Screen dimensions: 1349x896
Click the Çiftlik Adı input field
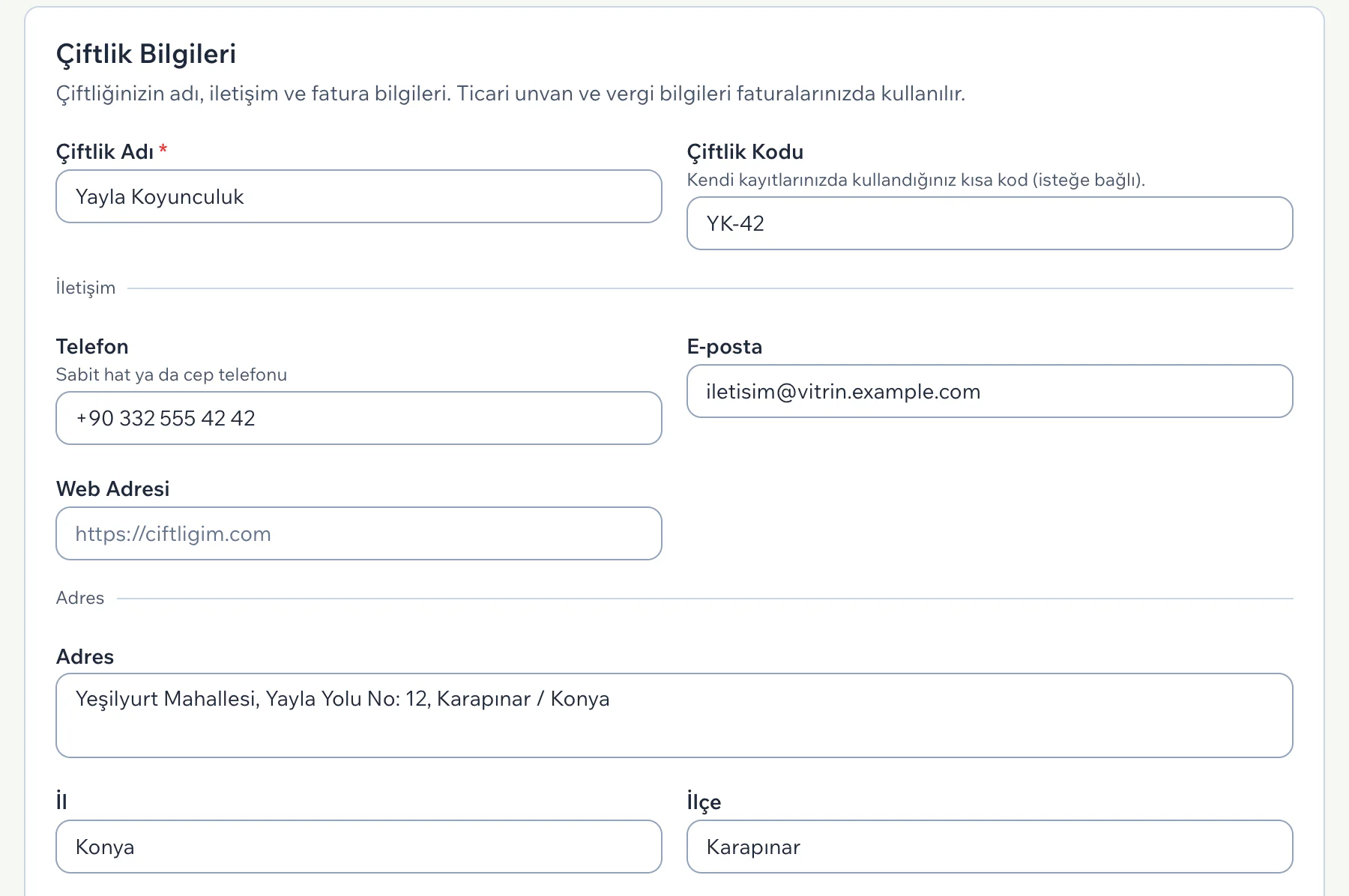tap(359, 196)
